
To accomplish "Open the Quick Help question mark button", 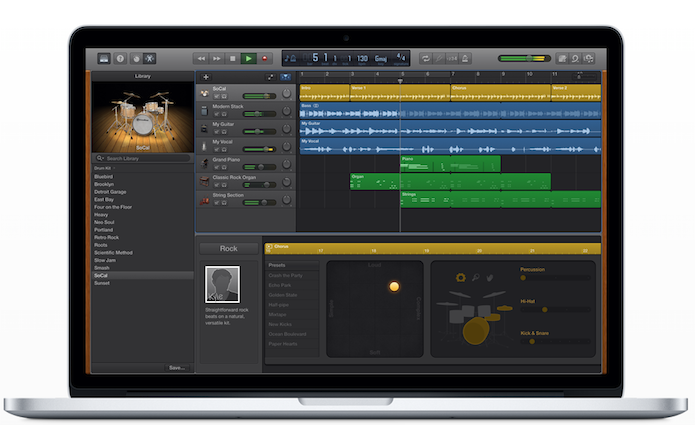I will [120, 58].
